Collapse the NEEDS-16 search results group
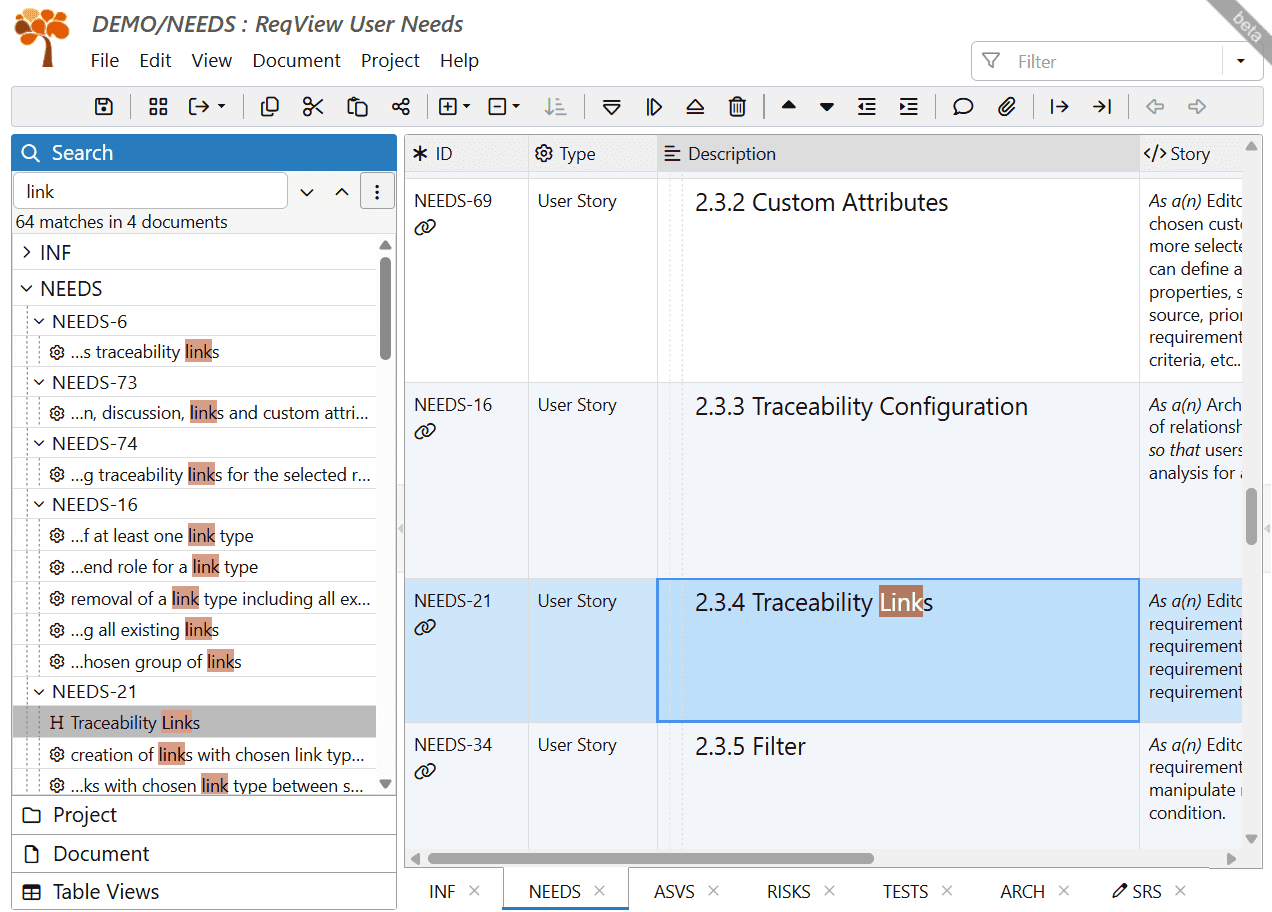This screenshot has height=912, width=1272. pyautogui.click(x=38, y=504)
